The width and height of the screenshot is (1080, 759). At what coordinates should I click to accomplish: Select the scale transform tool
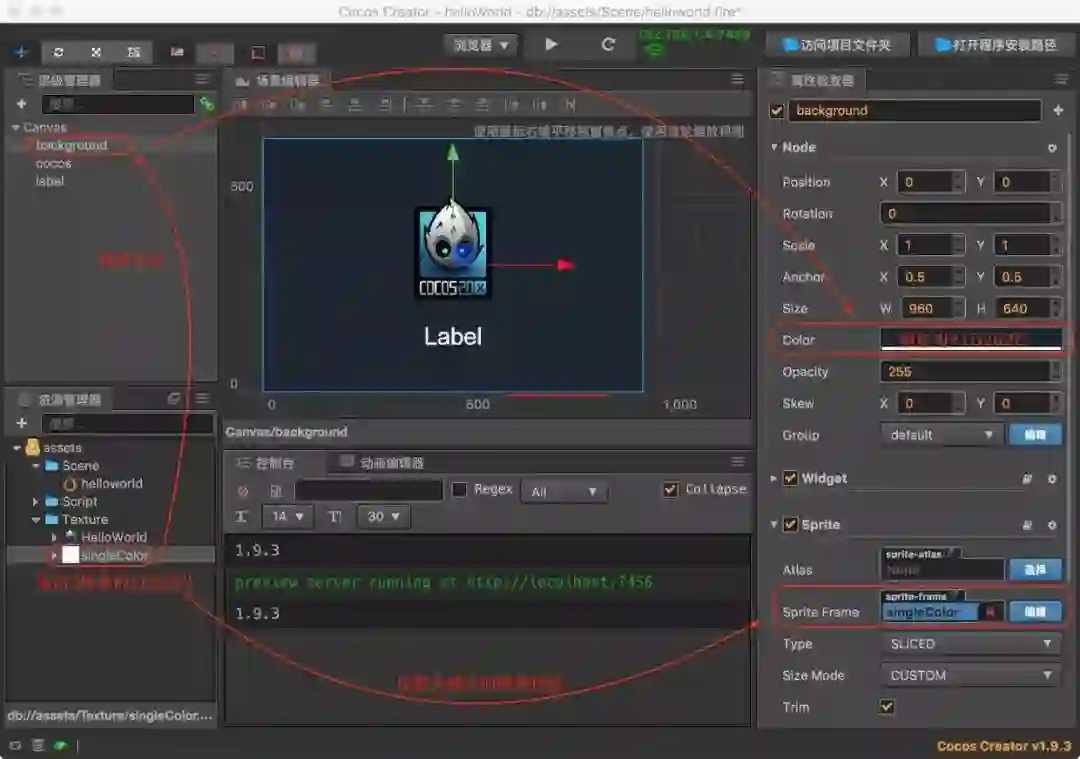click(x=96, y=52)
